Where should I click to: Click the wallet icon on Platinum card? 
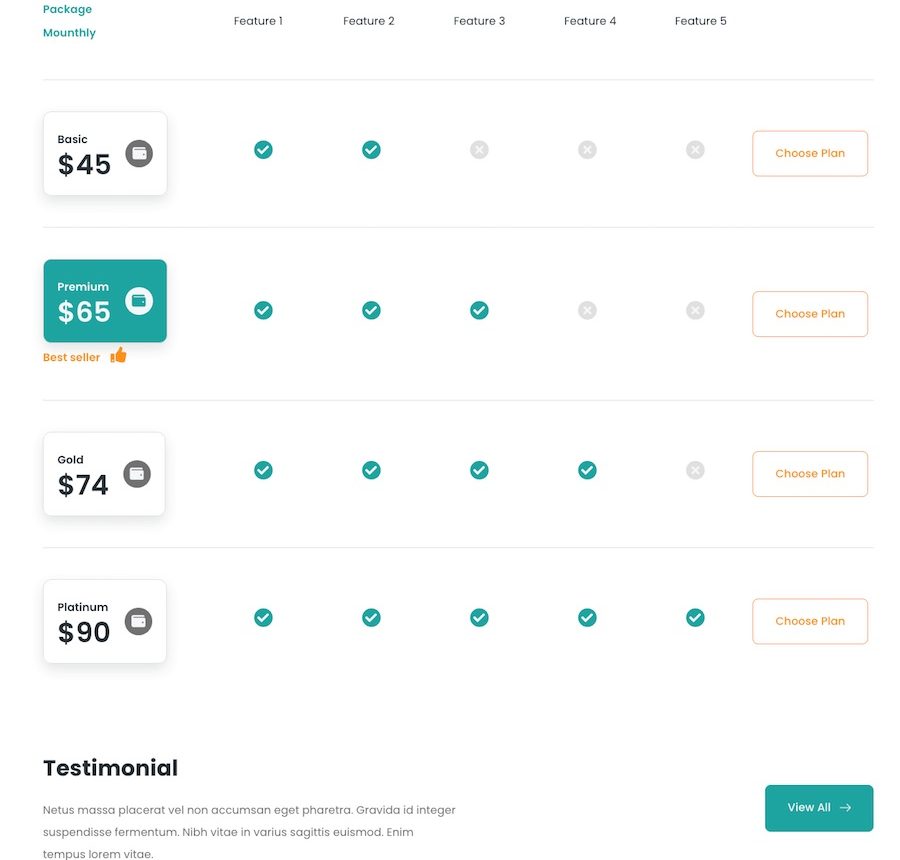[x=138, y=621]
